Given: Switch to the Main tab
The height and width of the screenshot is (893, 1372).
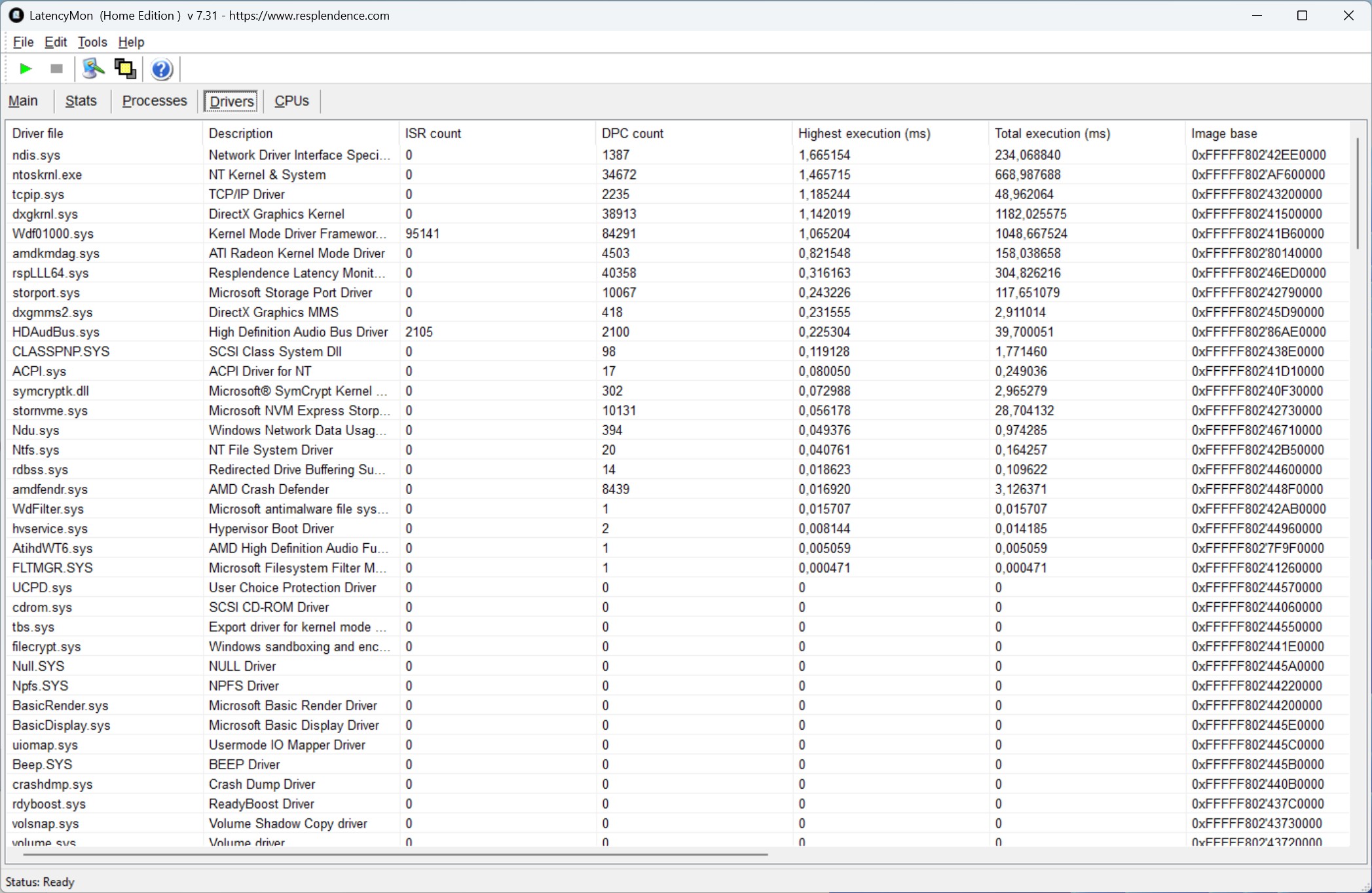Looking at the screenshot, I should click(x=23, y=101).
